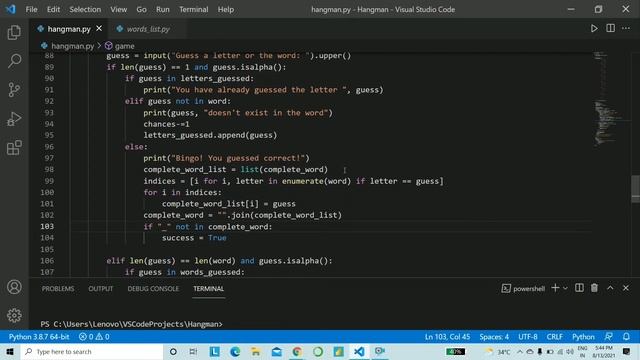This screenshot has height=360, width=640.
Task: Open the Extensions view
Action: (14, 148)
